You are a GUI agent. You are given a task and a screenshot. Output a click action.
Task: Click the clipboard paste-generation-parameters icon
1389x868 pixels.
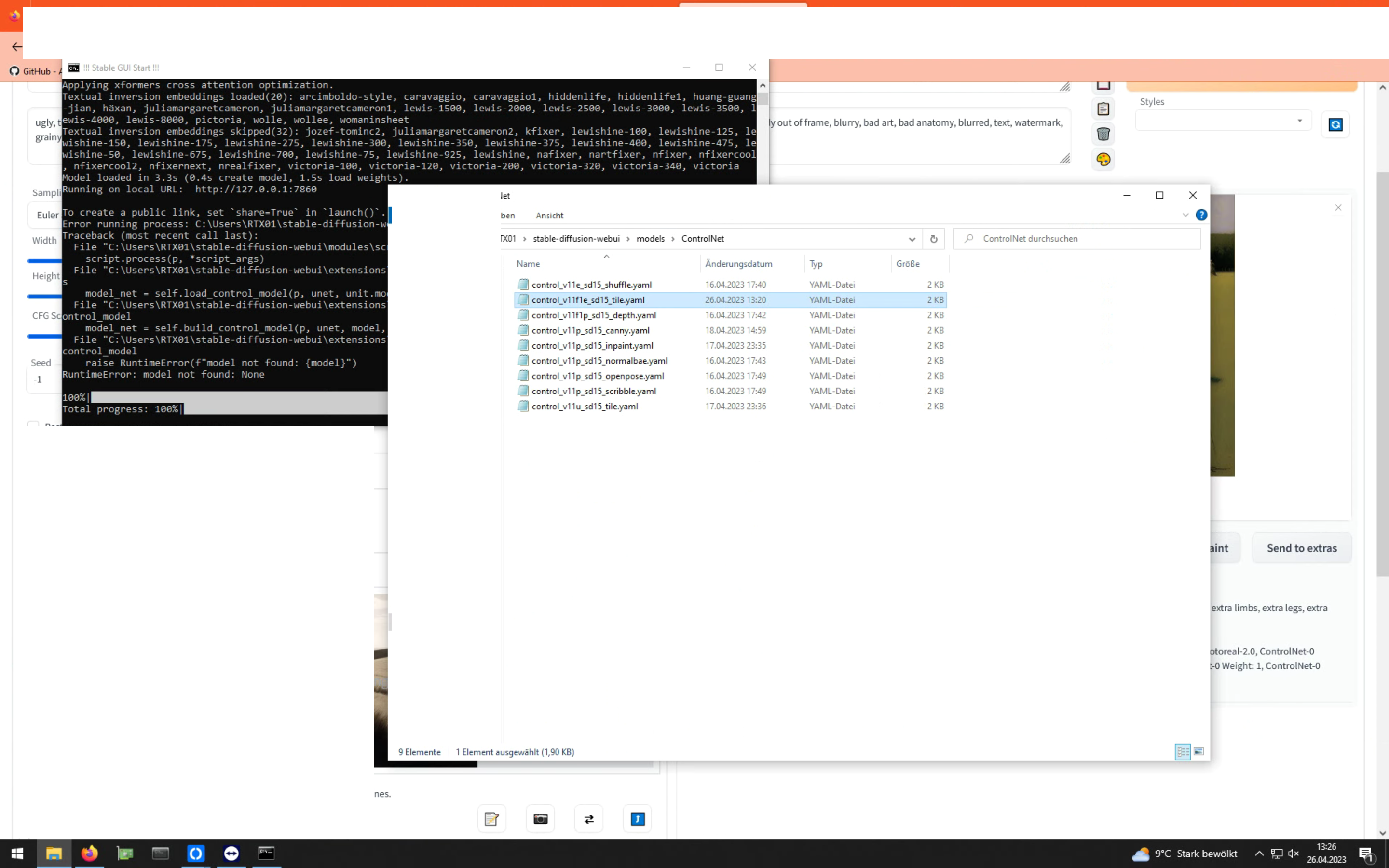[1103, 108]
